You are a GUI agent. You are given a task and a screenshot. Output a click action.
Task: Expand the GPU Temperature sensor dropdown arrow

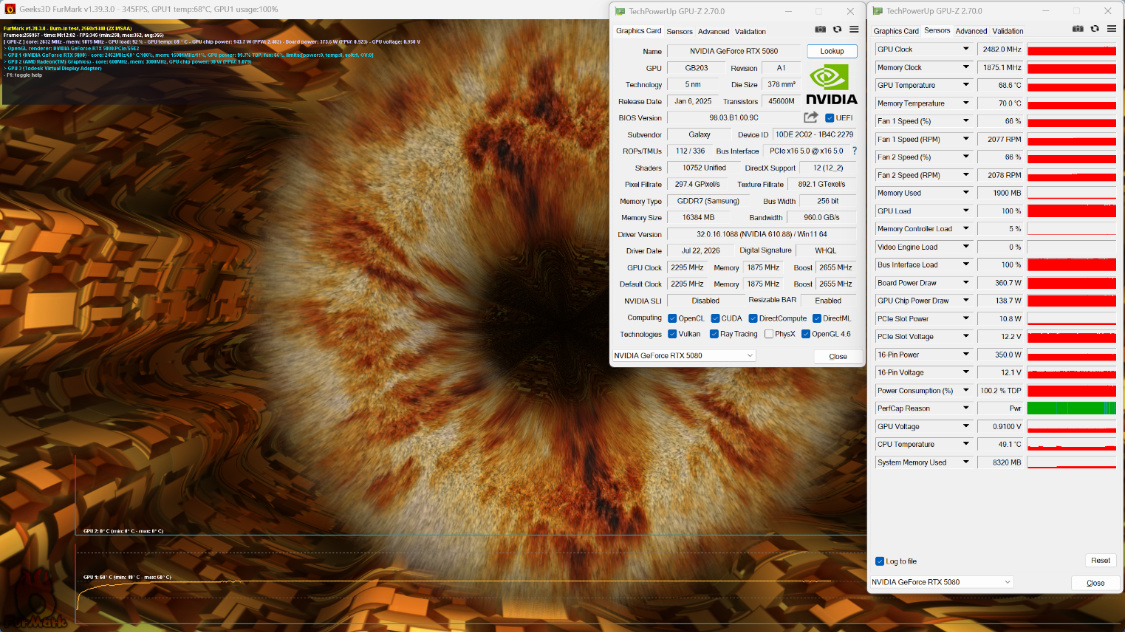[966, 85]
